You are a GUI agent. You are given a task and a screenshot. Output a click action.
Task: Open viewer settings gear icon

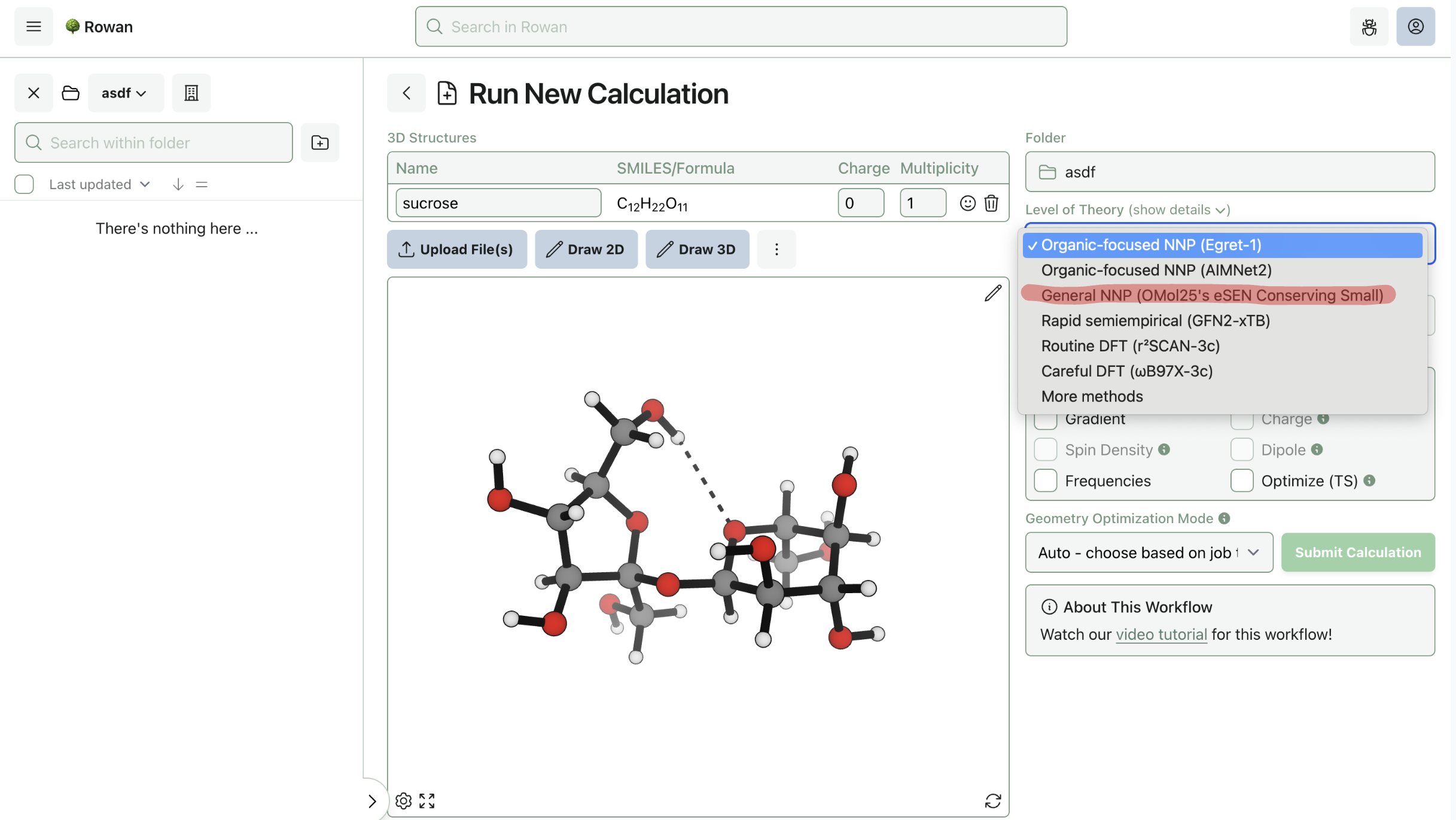(x=403, y=801)
